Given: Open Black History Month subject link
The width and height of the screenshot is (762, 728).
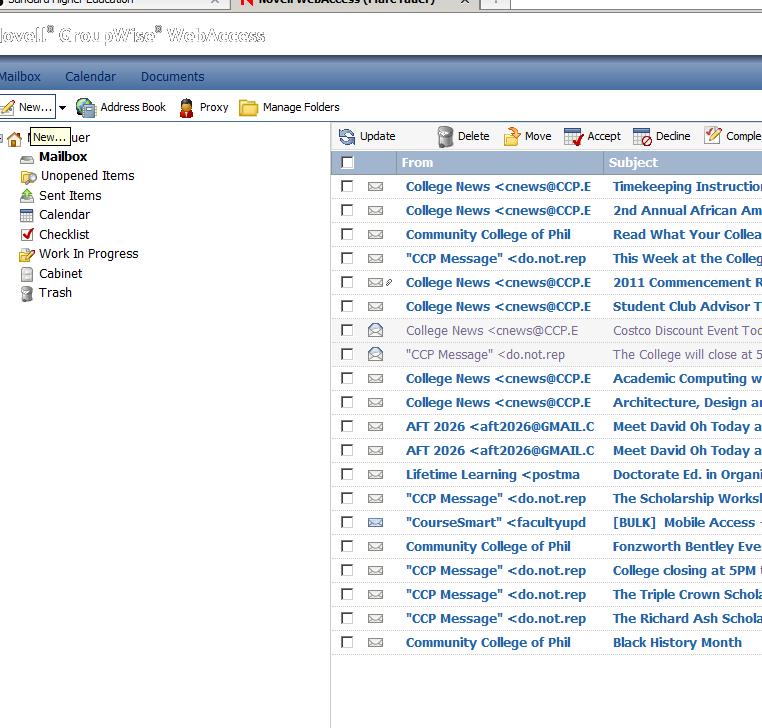Looking at the screenshot, I should 677,642.
